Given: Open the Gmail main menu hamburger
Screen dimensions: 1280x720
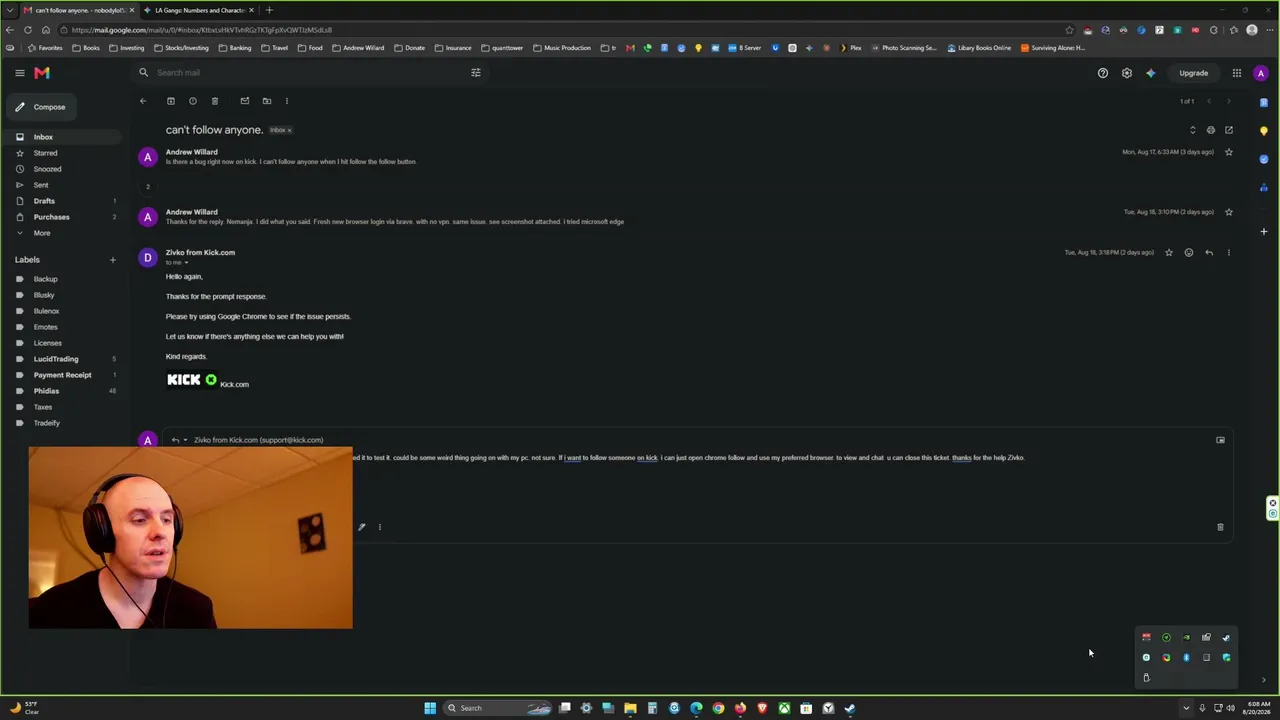Looking at the screenshot, I should (19, 73).
